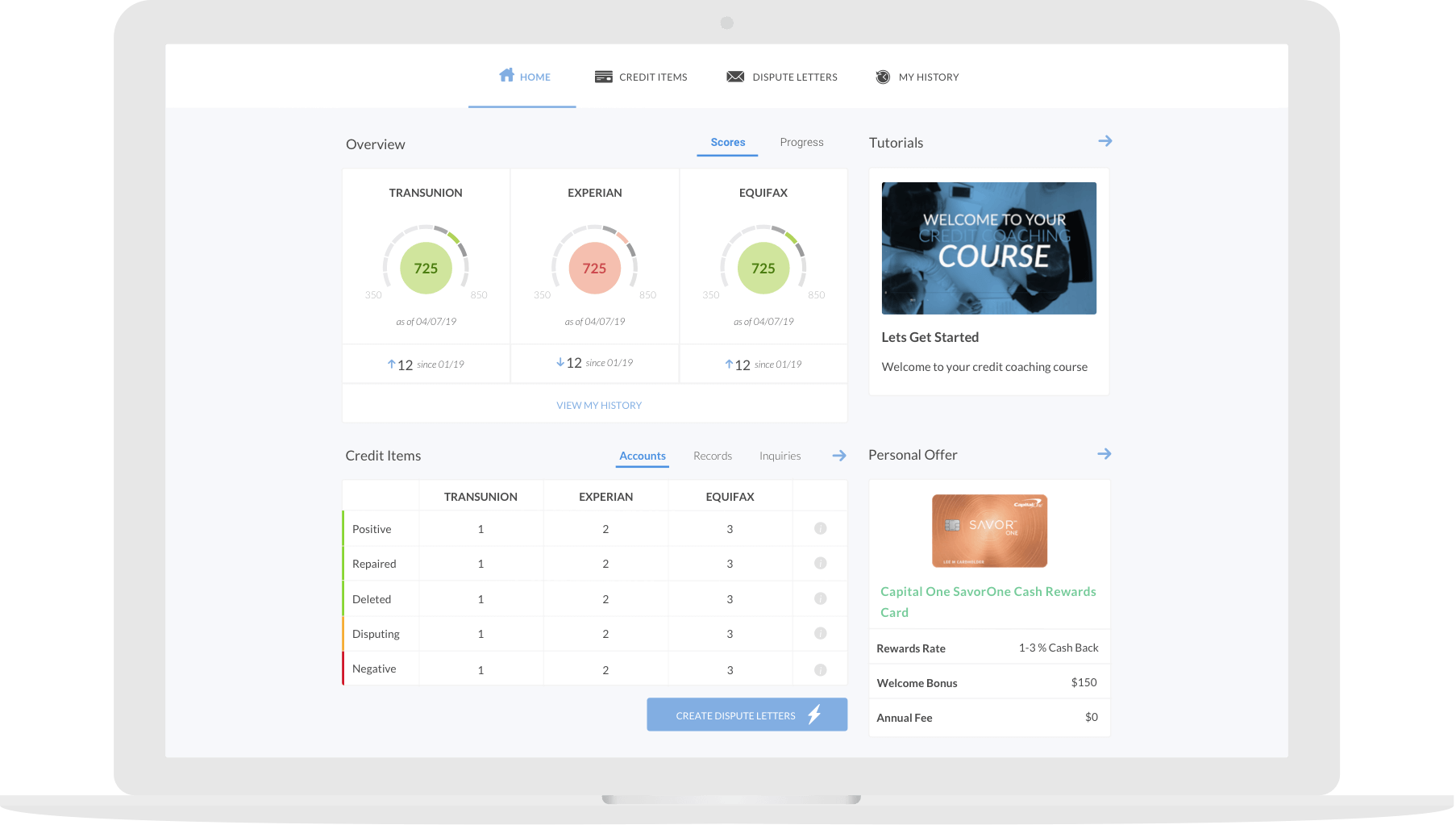Open the Personal Offer arrow icon

pos(1104,453)
